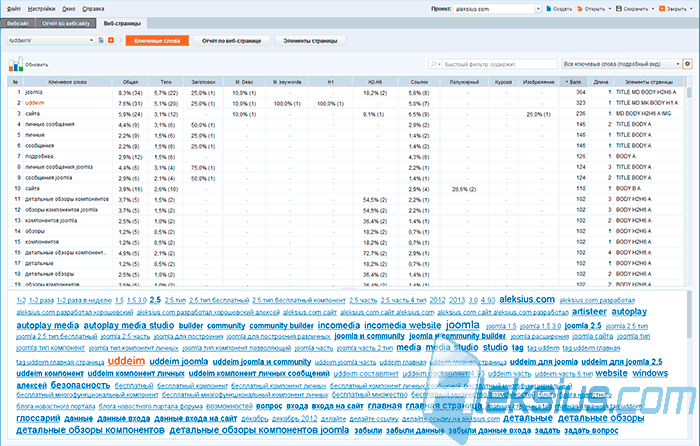
Task: Open the orange uddeim tag in the cloud
Action: 126,361
